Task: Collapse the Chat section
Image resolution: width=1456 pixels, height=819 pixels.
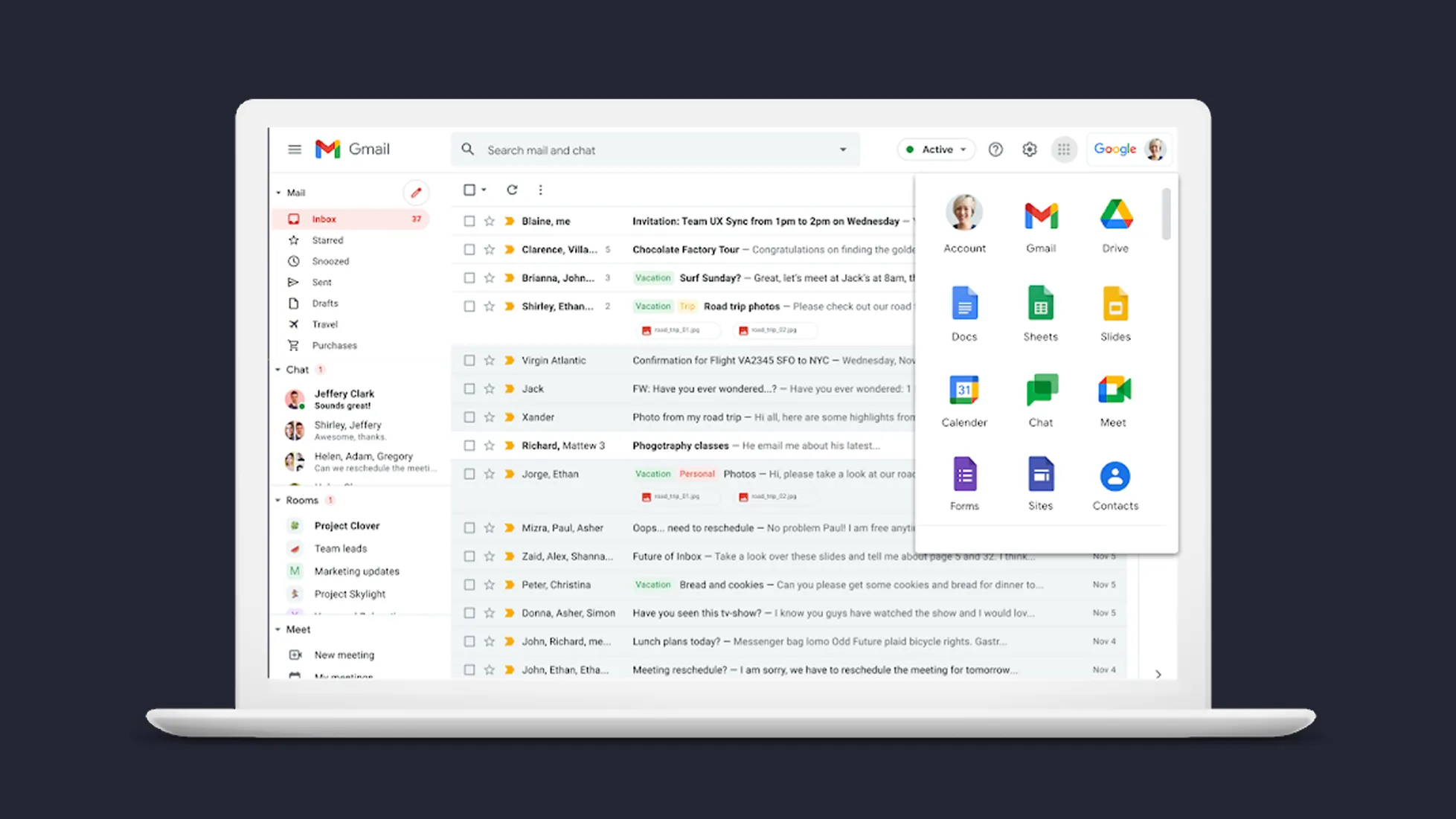Action: click(278, 370)
